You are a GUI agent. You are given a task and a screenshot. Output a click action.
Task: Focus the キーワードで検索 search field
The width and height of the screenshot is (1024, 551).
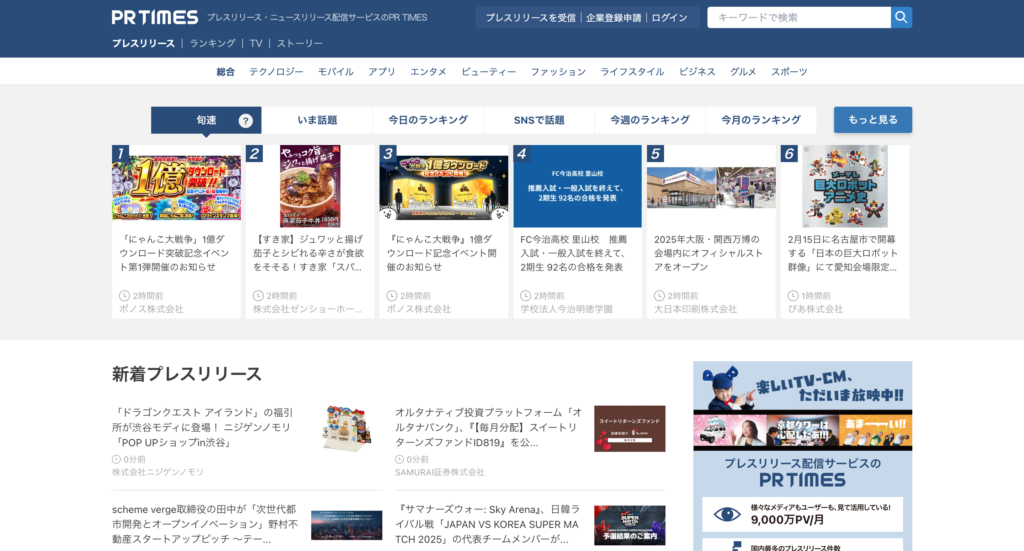tap(799, 18)
